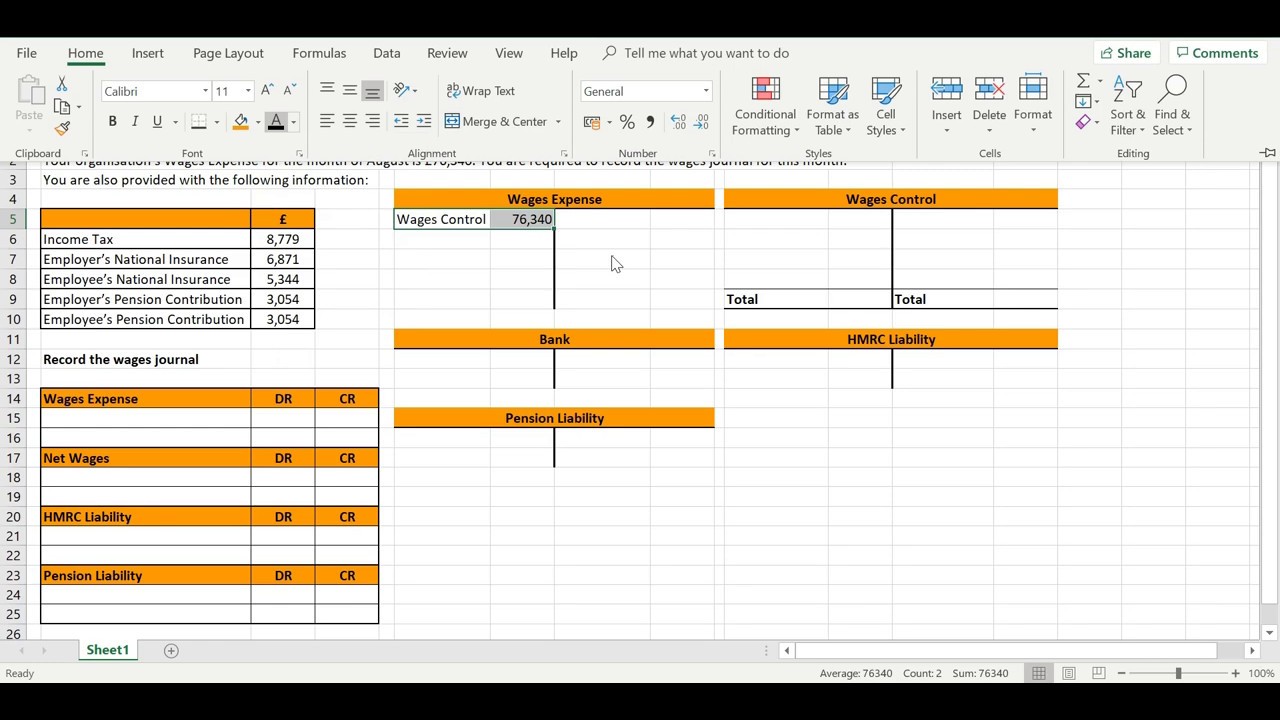Select the Sheet1 tab
This screenshot has width=1280, height=720.
[107, 650]
